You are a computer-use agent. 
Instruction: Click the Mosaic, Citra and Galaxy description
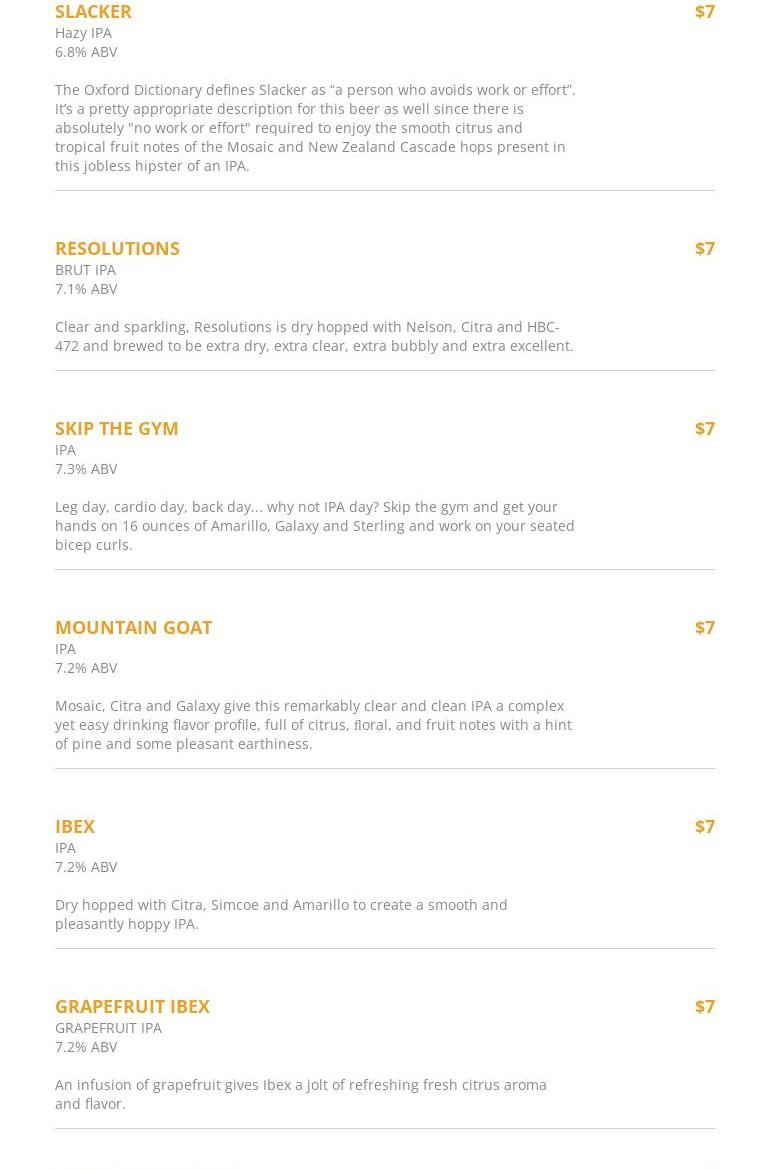[x=313, y=724]
